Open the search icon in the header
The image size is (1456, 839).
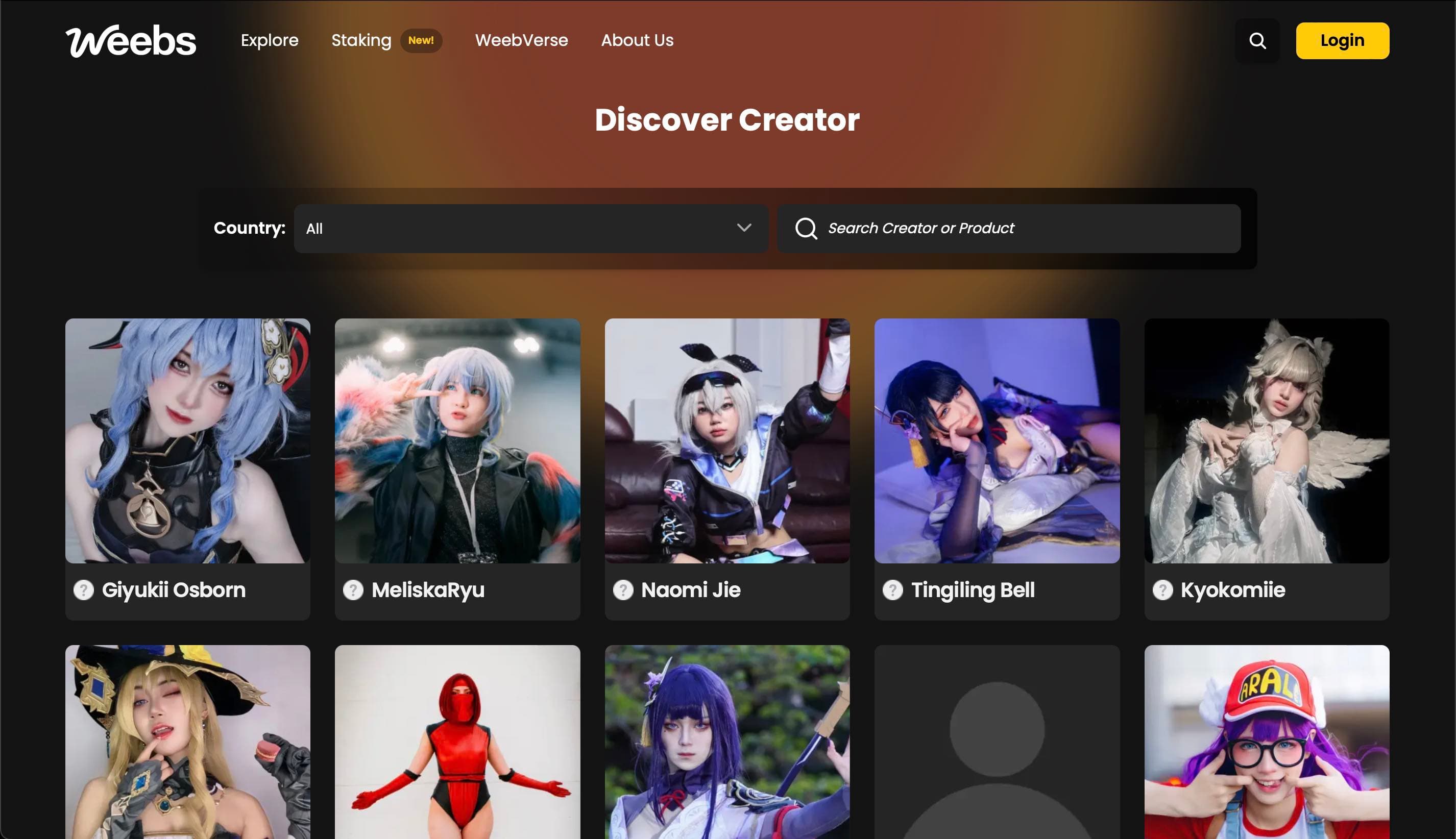point(1257,40)
